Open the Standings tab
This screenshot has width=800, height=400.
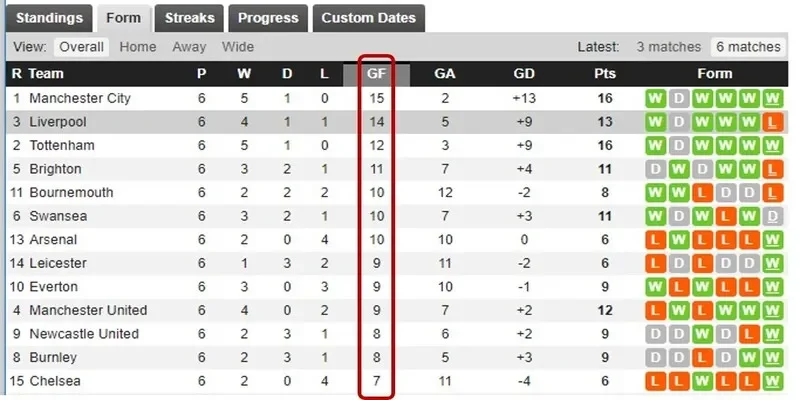pyautogui.click(x=50, y=18)
